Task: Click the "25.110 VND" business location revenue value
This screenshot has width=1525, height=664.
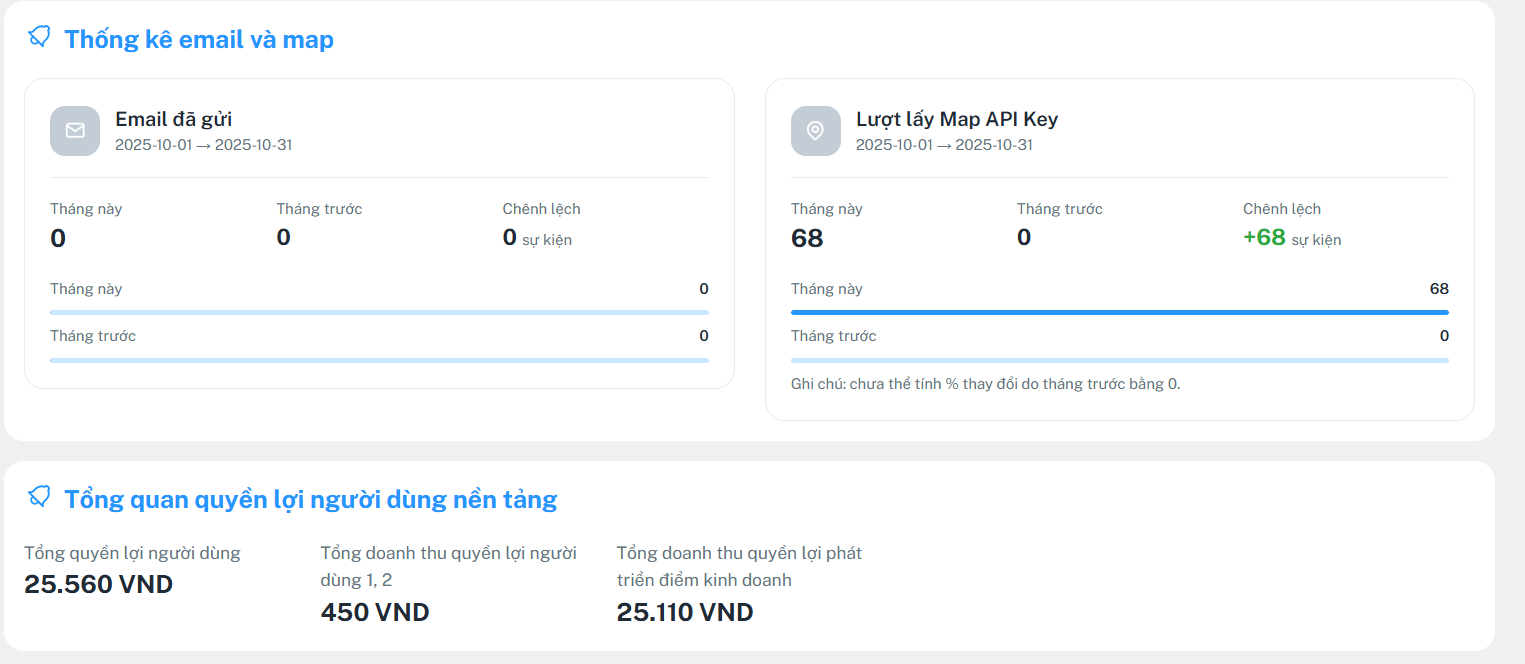Action: (x=685, y=613)
